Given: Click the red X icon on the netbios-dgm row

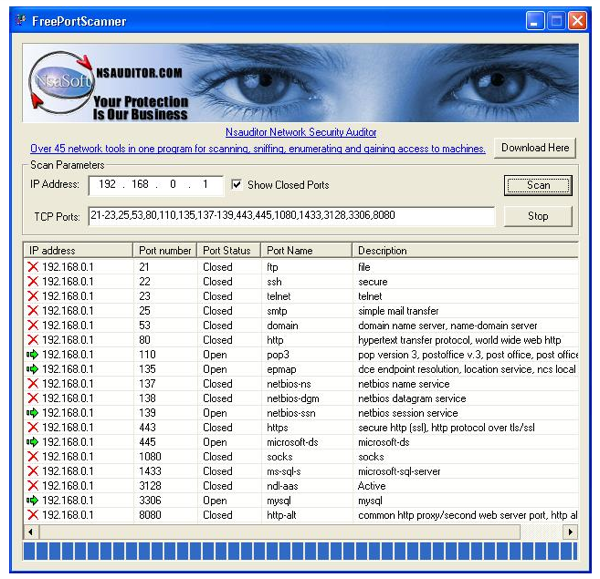Looking at the screenshot, I should pyautogui.click(x=33, y=398).
